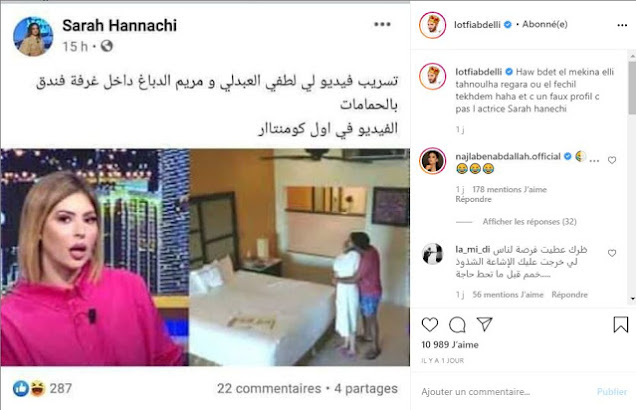Image resolution: width=636 pixels, height=410 pixels.
Task: Click the Facebook like reaction icon
Action: click(x=21, y=389)
